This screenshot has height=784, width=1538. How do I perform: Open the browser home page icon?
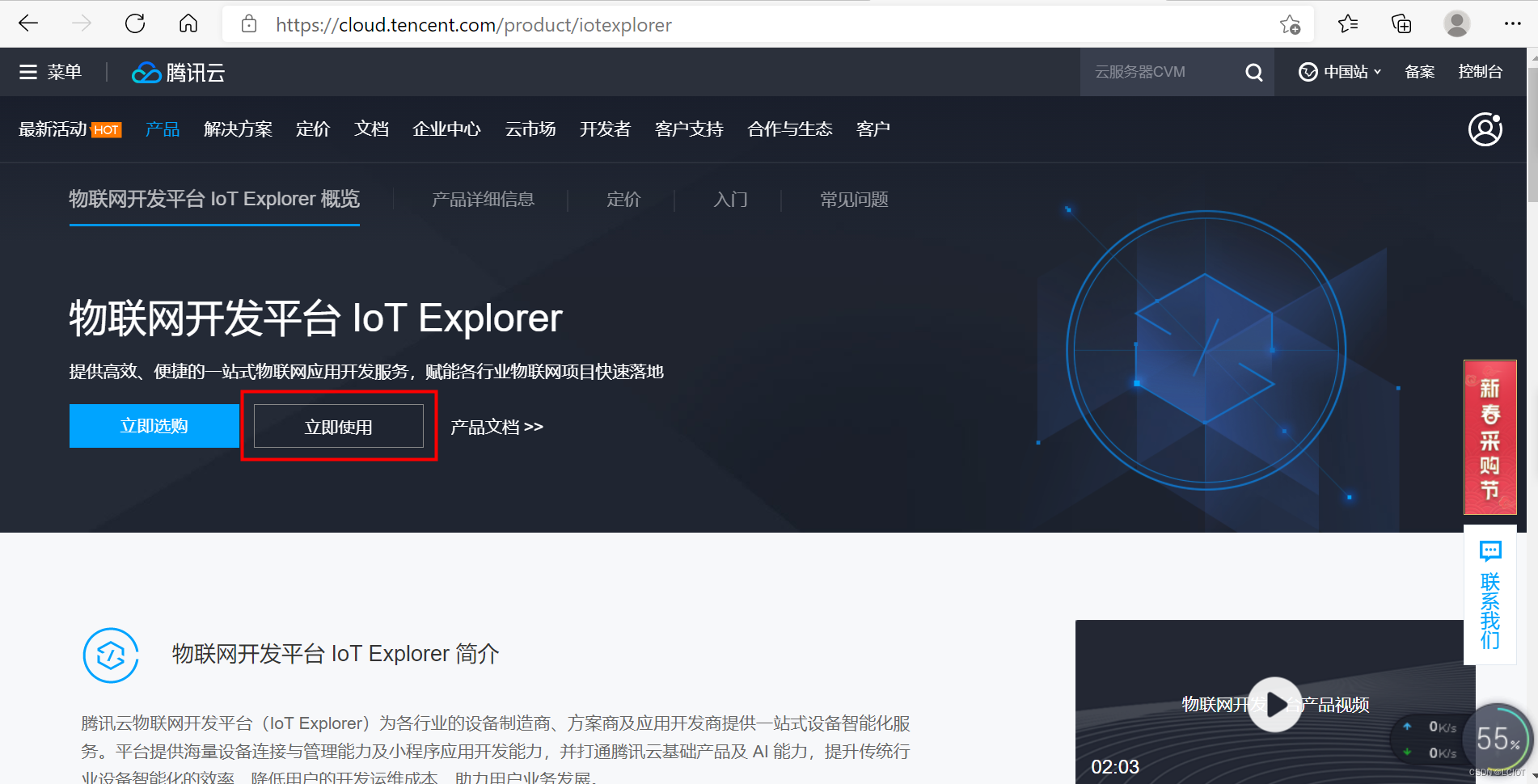188,23
